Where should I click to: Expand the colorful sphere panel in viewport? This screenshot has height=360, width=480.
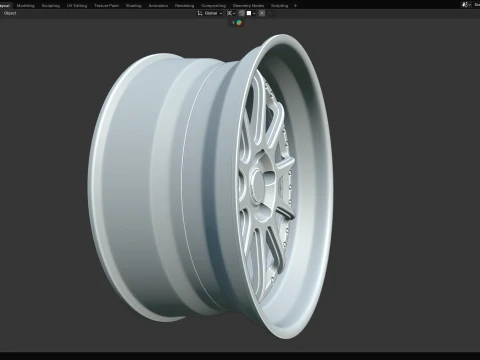point(237,23)
